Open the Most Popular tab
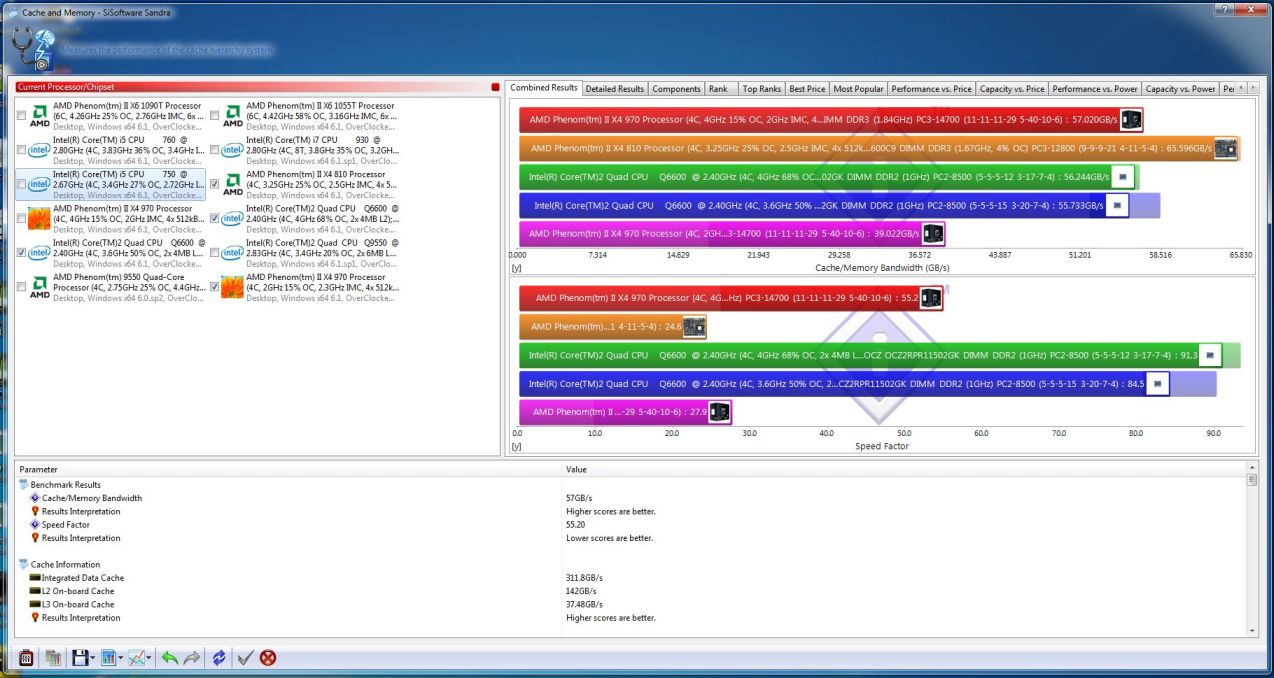This screenshot has height=678, width=1274. [x=858, y=89]
